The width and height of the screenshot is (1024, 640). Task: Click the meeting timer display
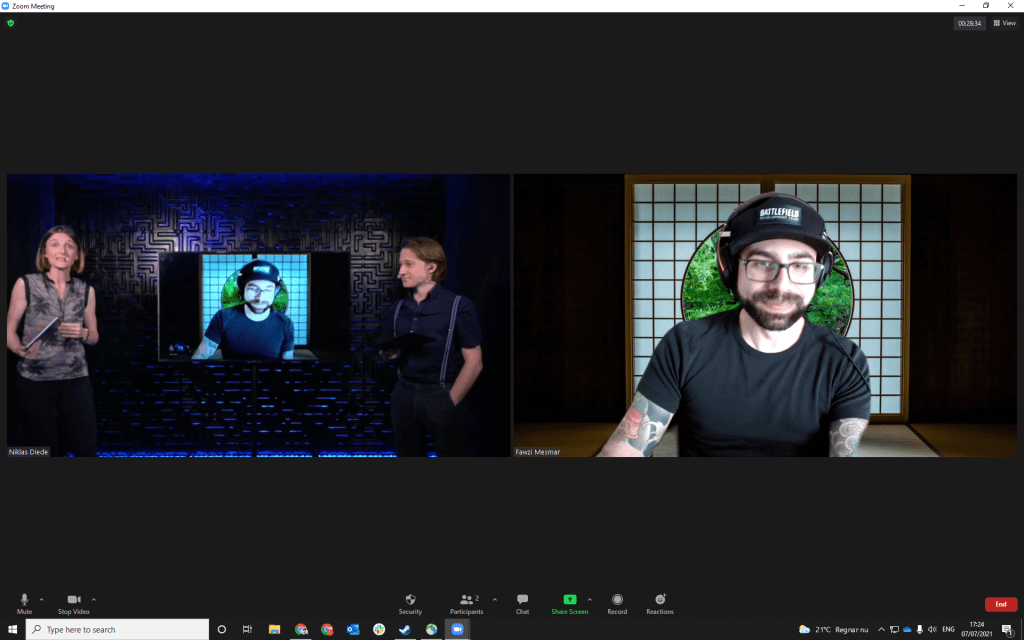click(968, 22)
